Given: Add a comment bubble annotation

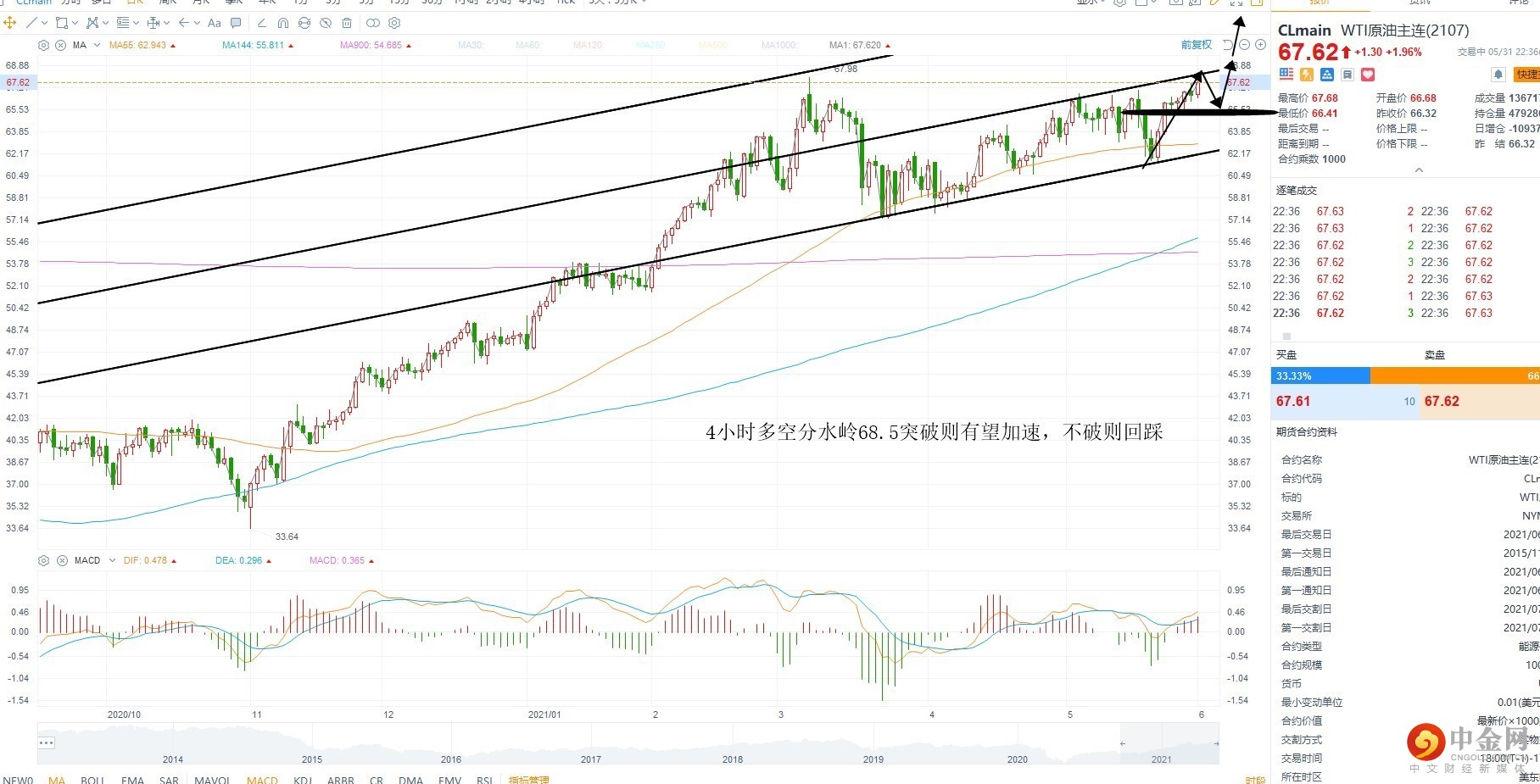Looking at the screenshot, I should pos(236,23).
